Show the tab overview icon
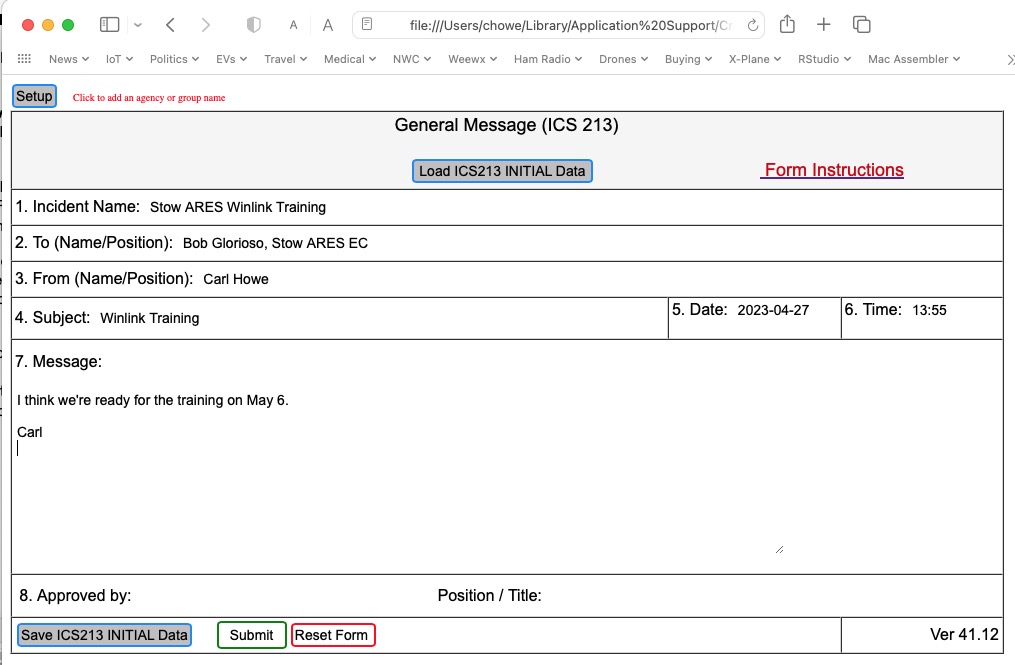 [861, 25]
